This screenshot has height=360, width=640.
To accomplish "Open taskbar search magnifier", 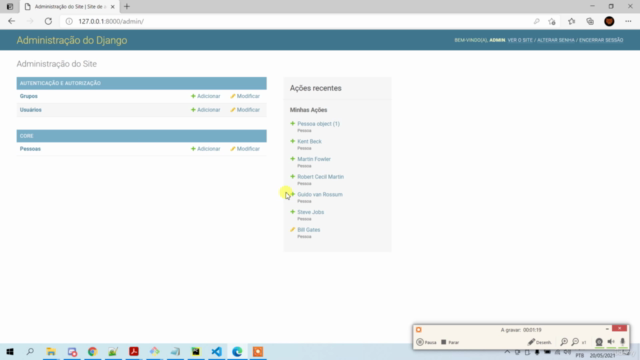I will (30, 351).
